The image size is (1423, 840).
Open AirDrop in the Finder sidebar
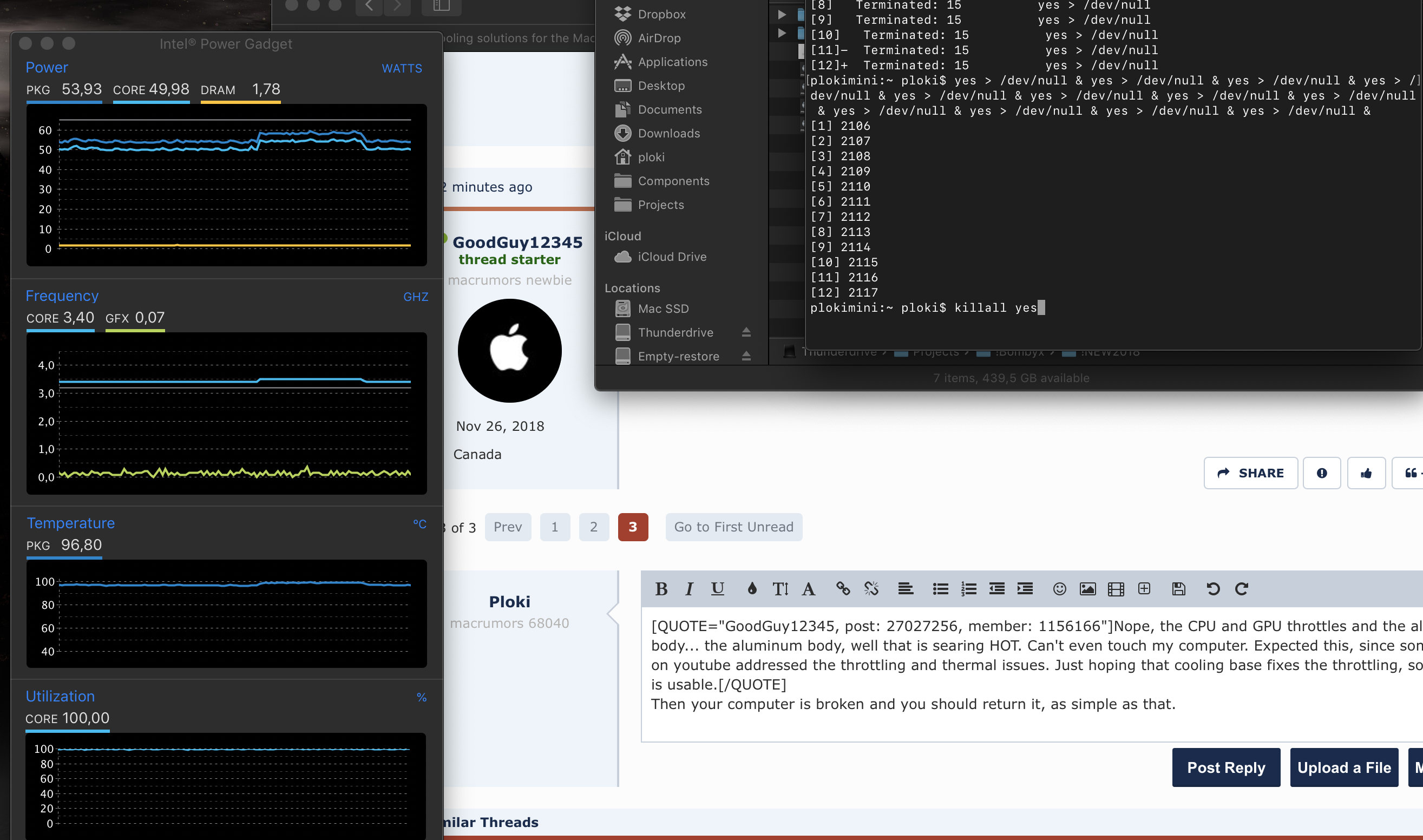[x=659, y=38]
